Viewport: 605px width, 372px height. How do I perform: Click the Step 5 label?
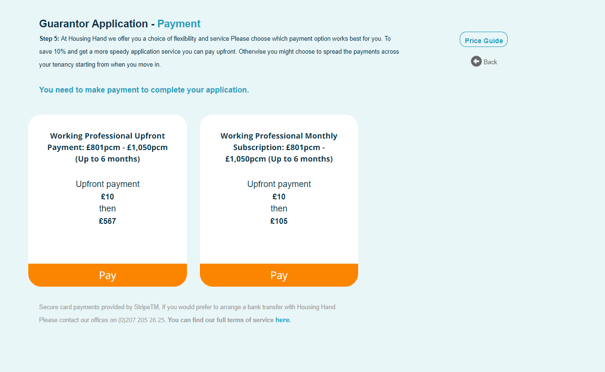[49, 39]
